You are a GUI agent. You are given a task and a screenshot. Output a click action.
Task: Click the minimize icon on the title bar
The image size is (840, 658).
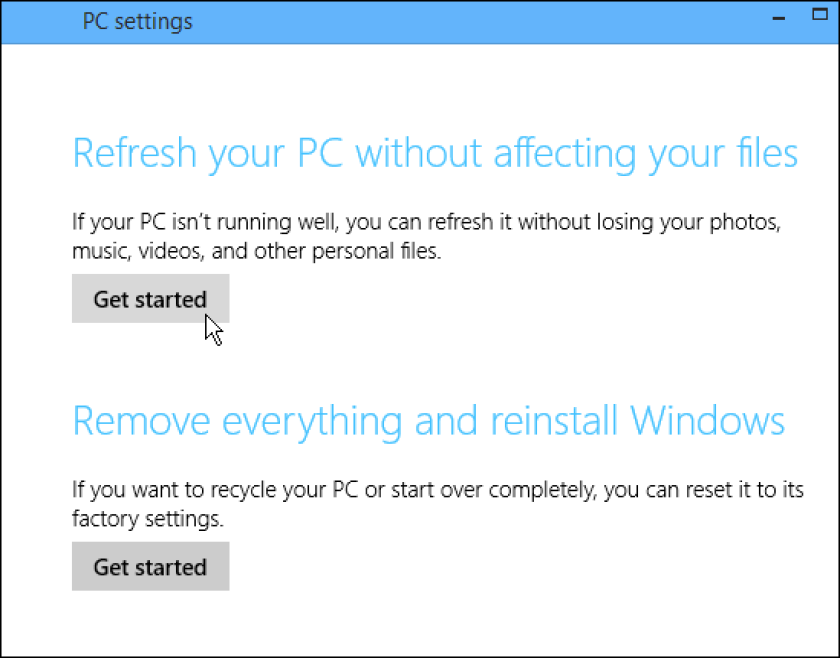(x=777, y=17)
